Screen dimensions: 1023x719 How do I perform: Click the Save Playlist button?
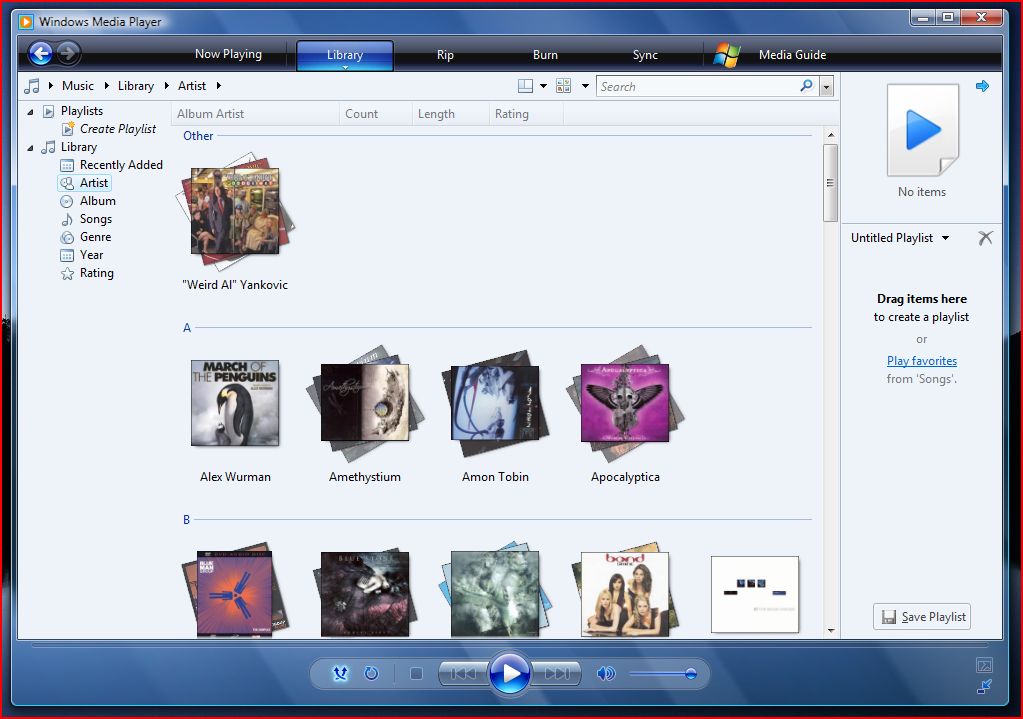click(922, 617)
